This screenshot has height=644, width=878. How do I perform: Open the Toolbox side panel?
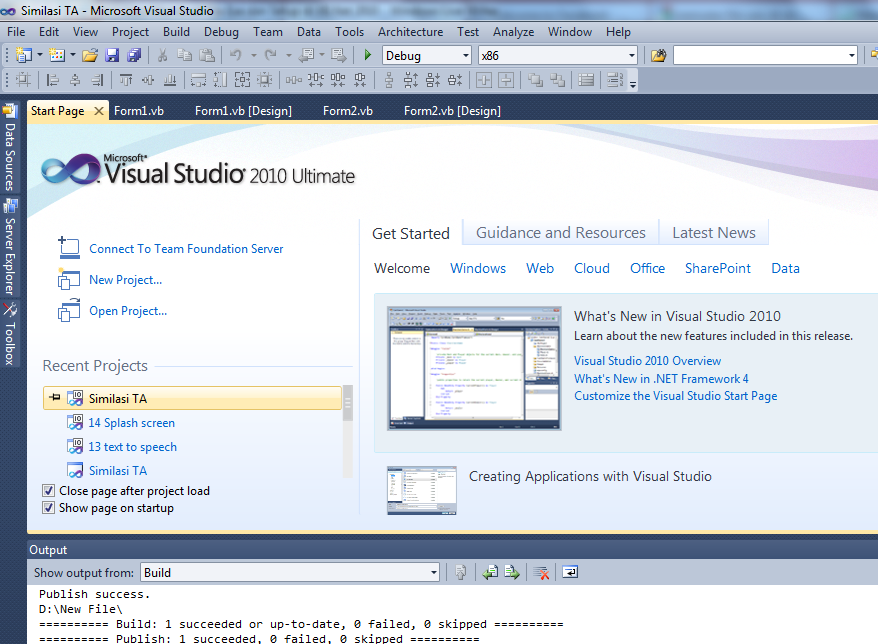point(10,334)
